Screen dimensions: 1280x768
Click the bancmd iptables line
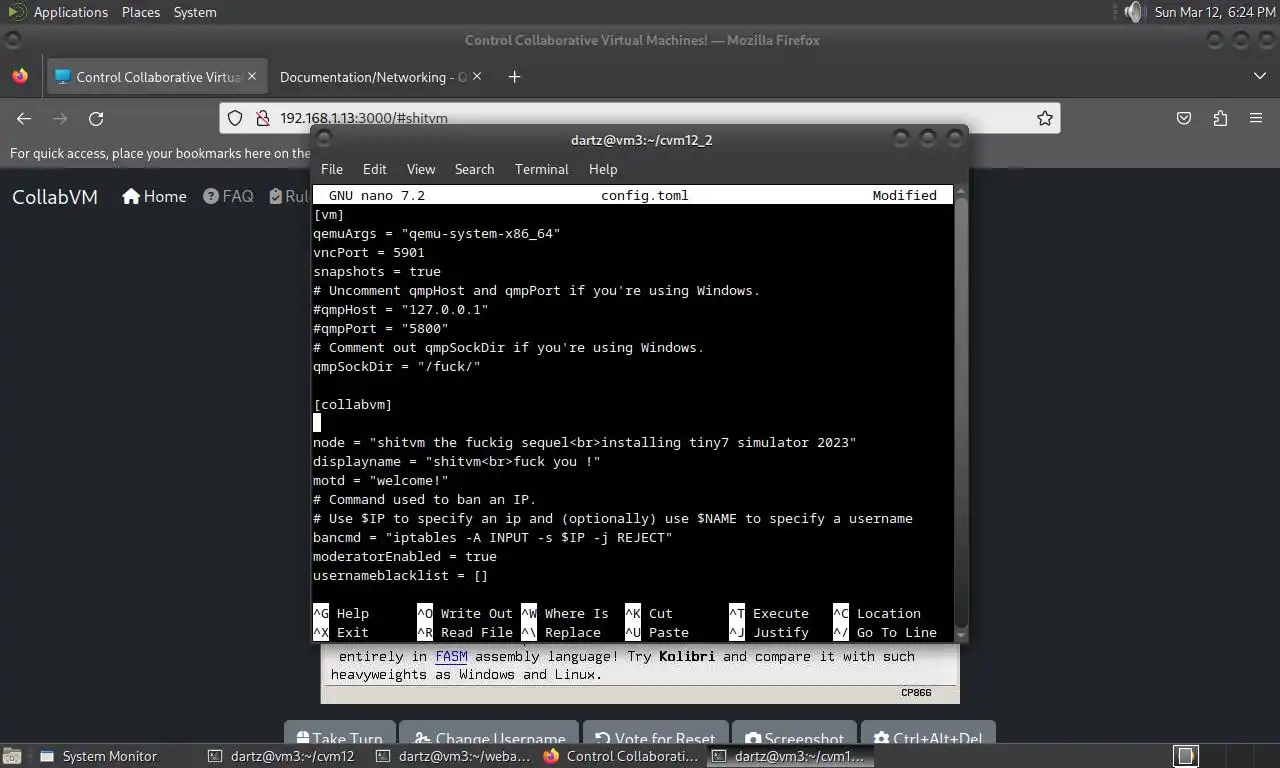pyautogui.click(x=493, y=537)
